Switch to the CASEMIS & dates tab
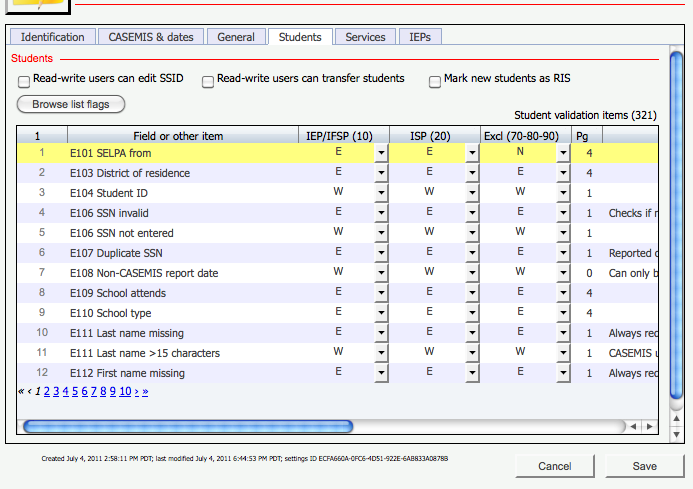Screen dimensions: 693x489 click(x=152, y=37)
